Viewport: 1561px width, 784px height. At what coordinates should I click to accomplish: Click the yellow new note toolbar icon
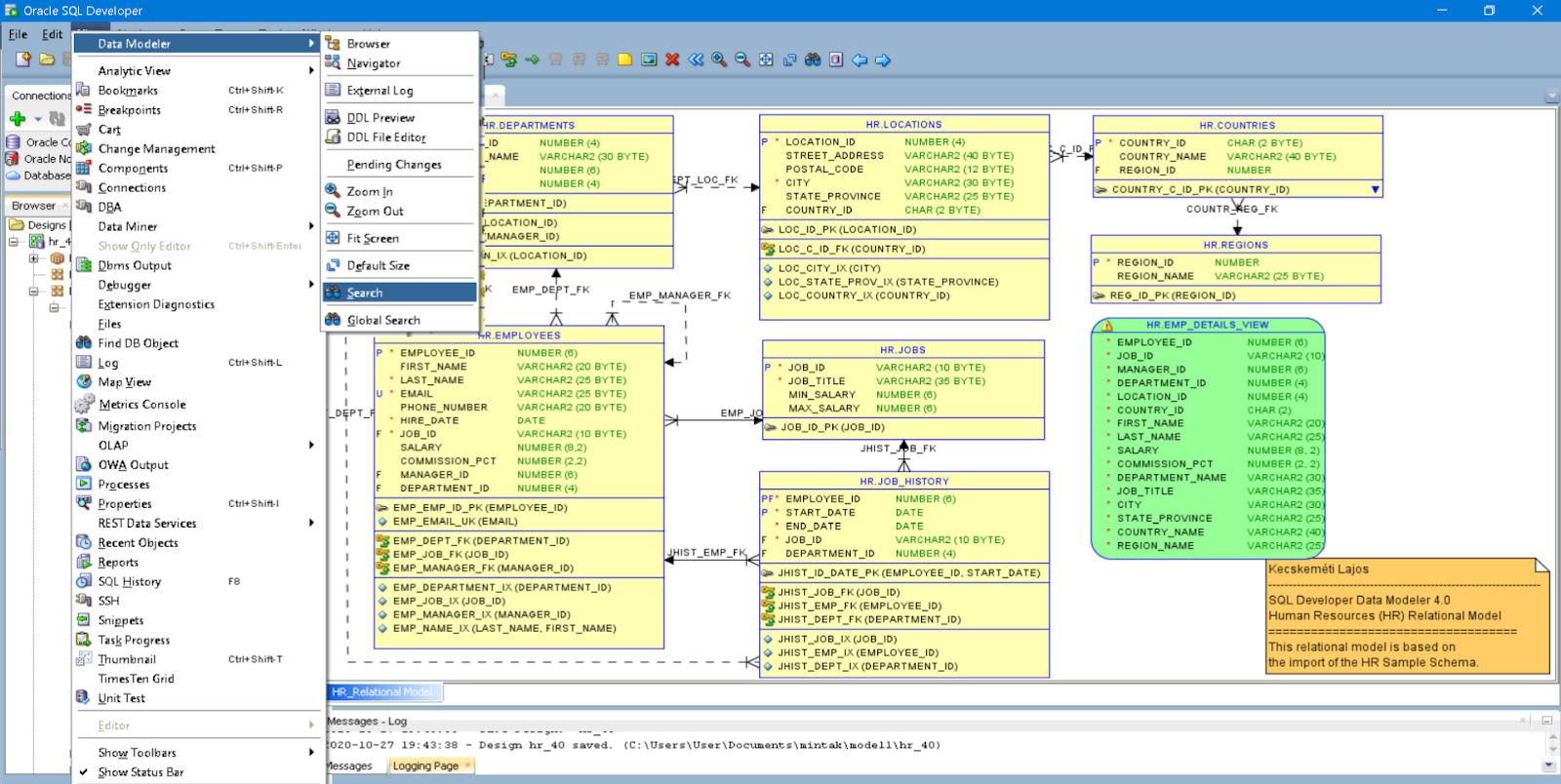pos(625,59)
